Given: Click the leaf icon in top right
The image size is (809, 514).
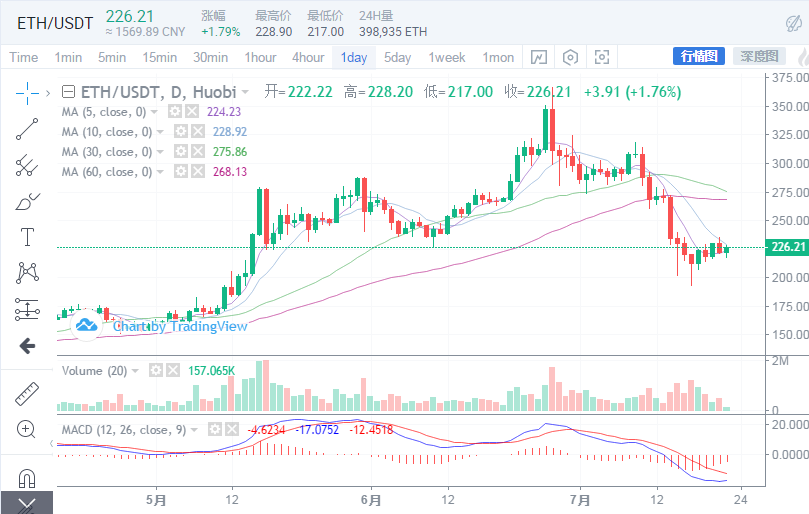Looking at the screenshot, I should pyautogui.click(x=794, y=23).
